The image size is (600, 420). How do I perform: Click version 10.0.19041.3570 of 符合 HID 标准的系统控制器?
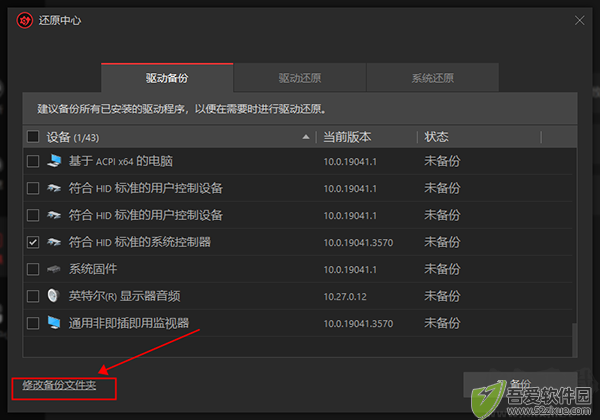pos(358,243)
